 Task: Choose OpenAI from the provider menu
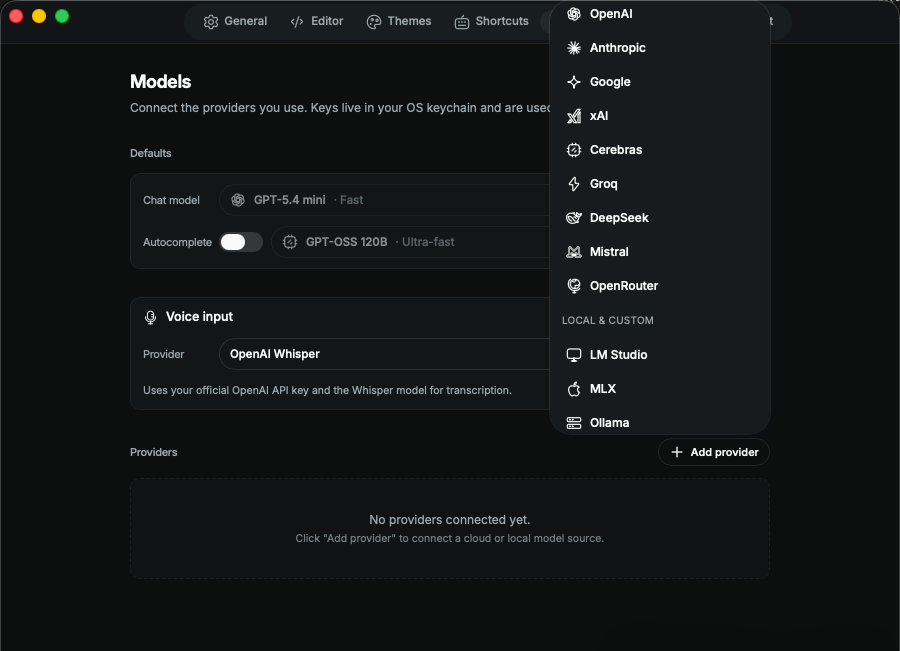[x=660, y=14]
